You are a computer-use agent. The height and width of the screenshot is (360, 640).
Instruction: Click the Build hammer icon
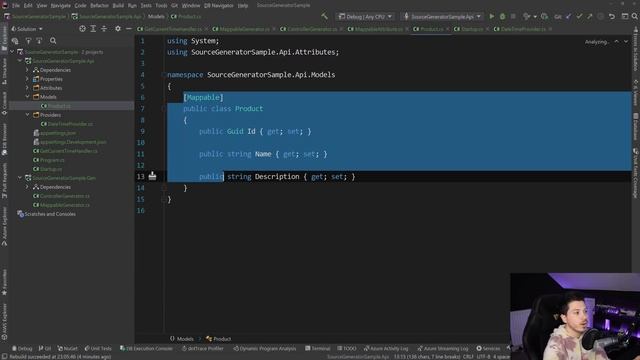coord(324,16)
